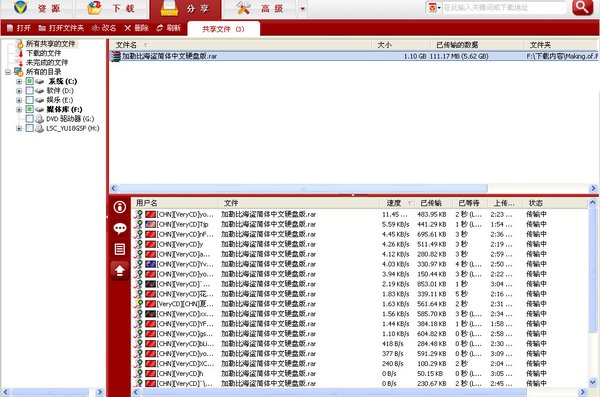Click the red magnifier search button
This screenshot has width=600, height=397.
pyautogui.click(x=582, y=7)
